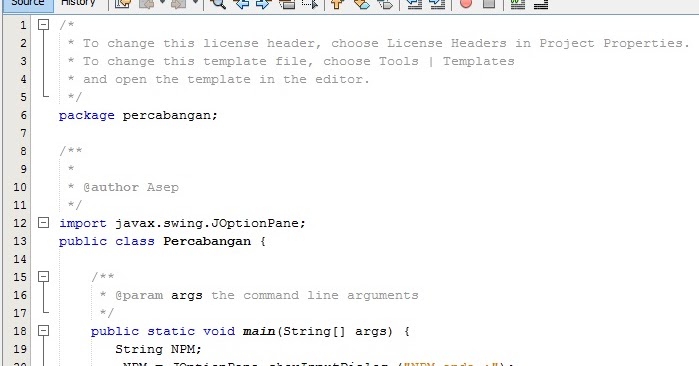Click the '@author Asep' comment text

(131, 187)
